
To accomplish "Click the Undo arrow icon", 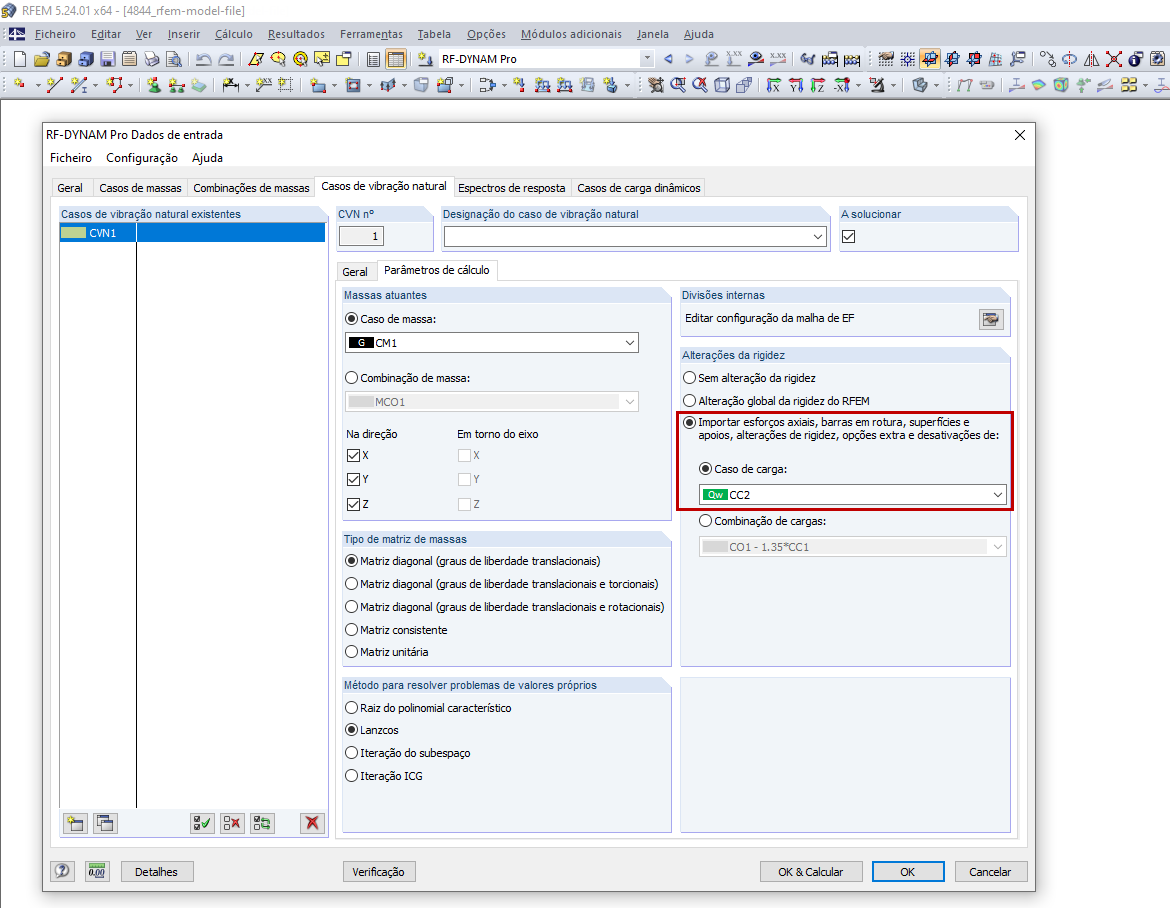I will (203, 59).
